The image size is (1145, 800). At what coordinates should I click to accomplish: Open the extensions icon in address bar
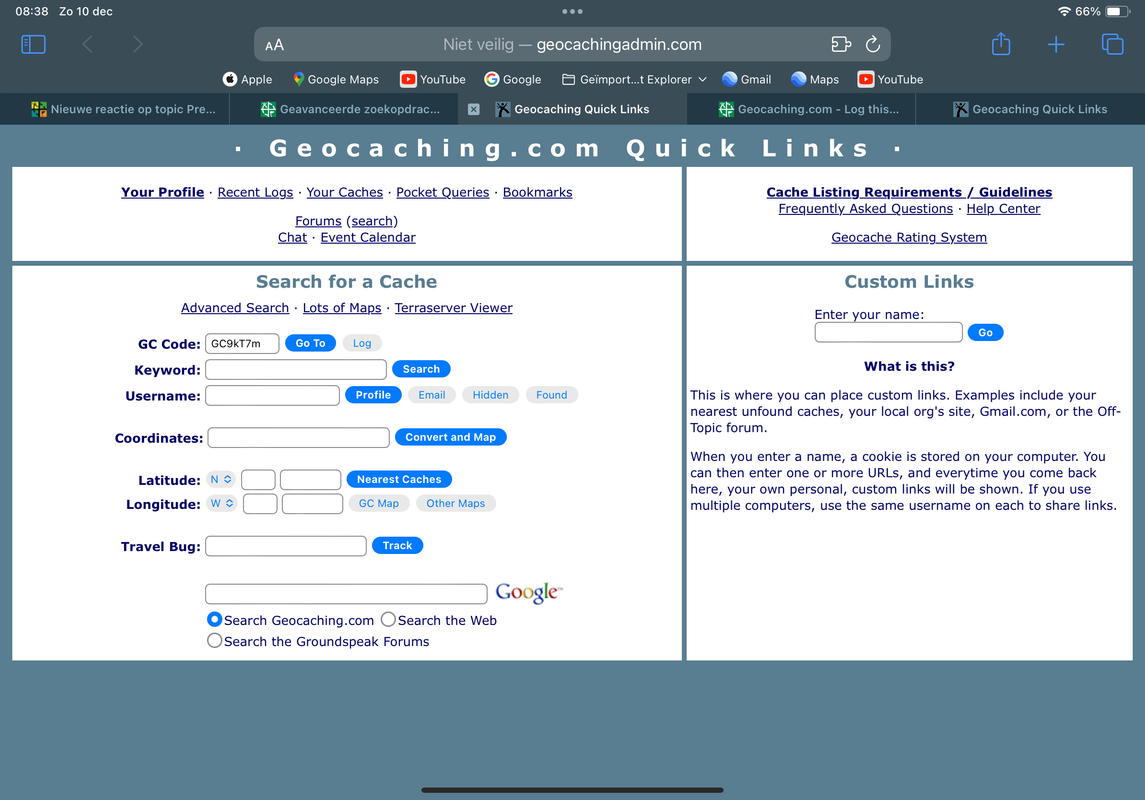click(841, 45)
